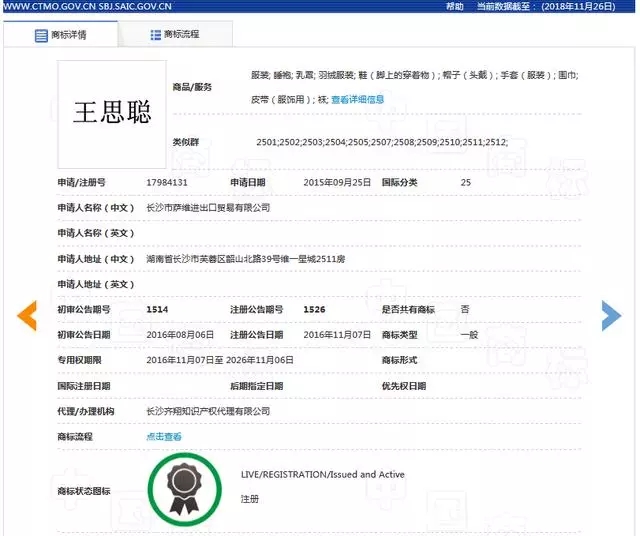Open the 点击查看 trademark process link
The height and width of the screenshot is (536, 640).
coord(164,437)
